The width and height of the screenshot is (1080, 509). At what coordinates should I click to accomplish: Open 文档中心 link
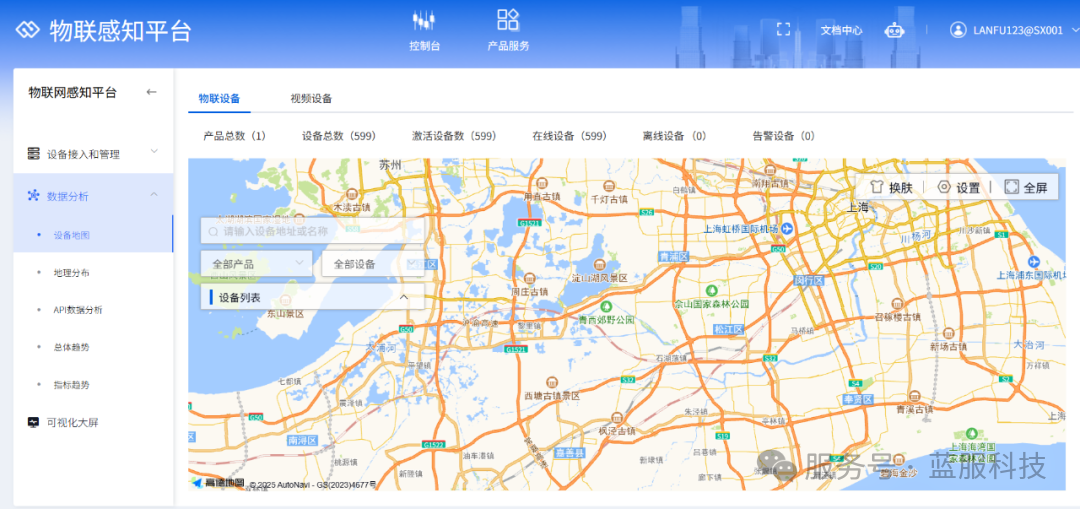[841, 30]
